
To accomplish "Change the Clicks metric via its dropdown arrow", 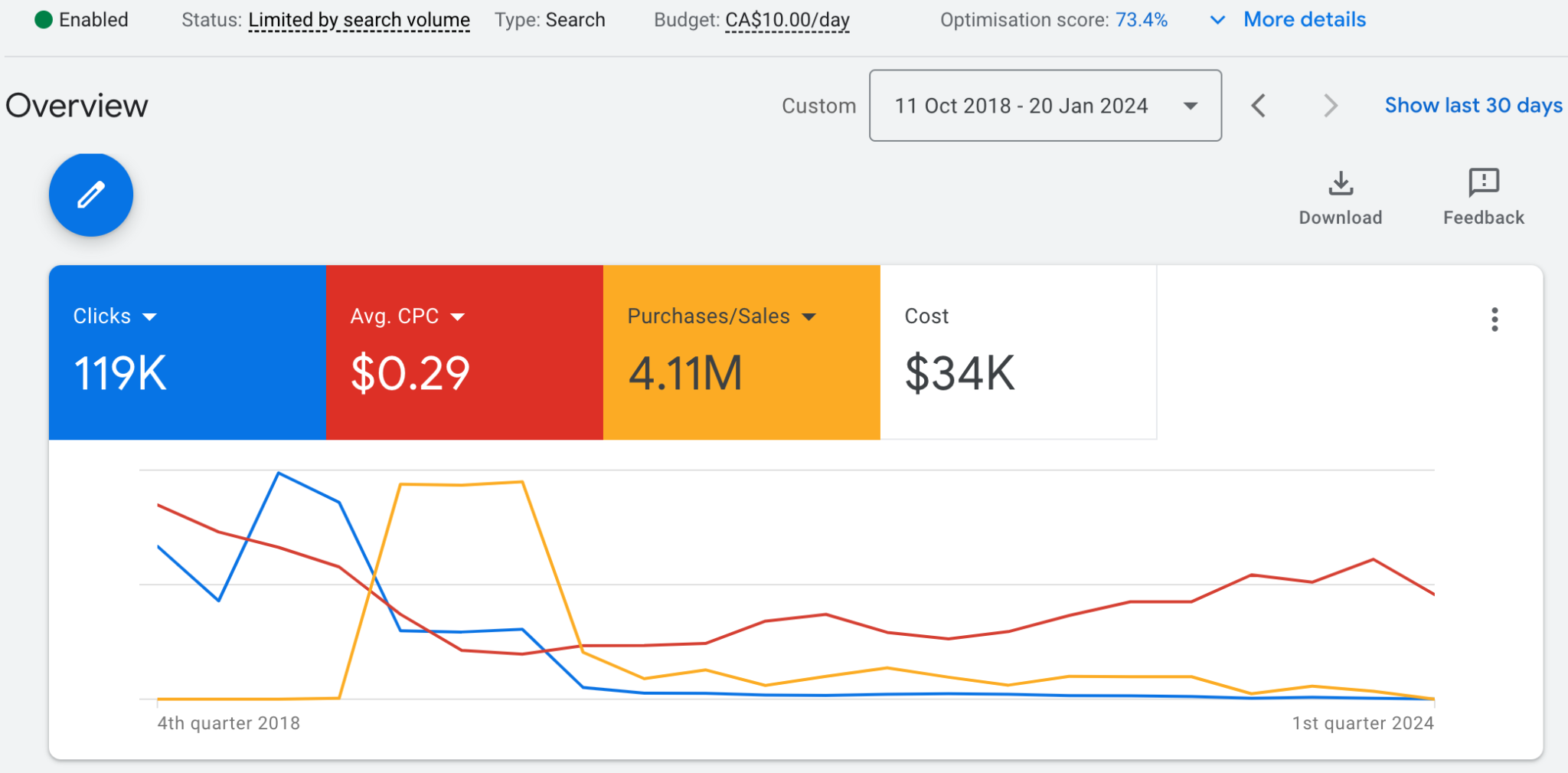I will tap(151, 316).
